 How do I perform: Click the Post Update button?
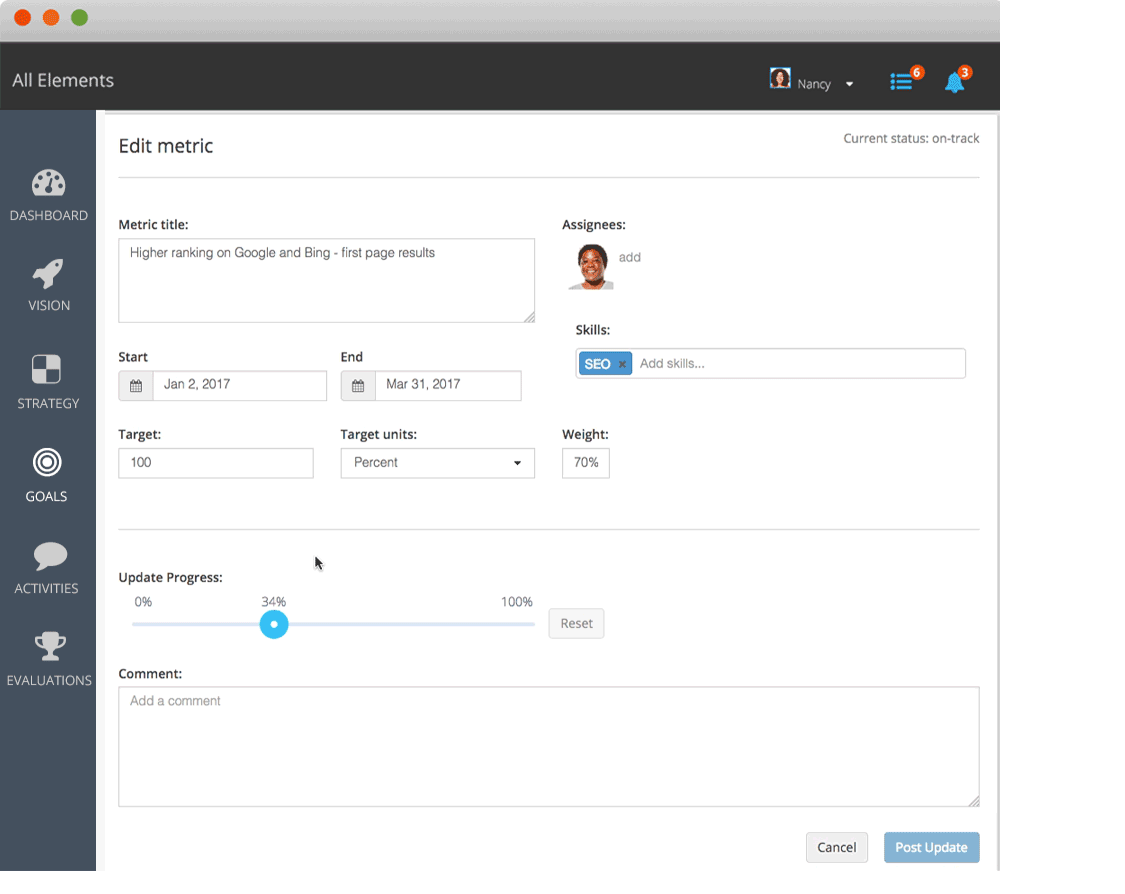tap(931, 847)
